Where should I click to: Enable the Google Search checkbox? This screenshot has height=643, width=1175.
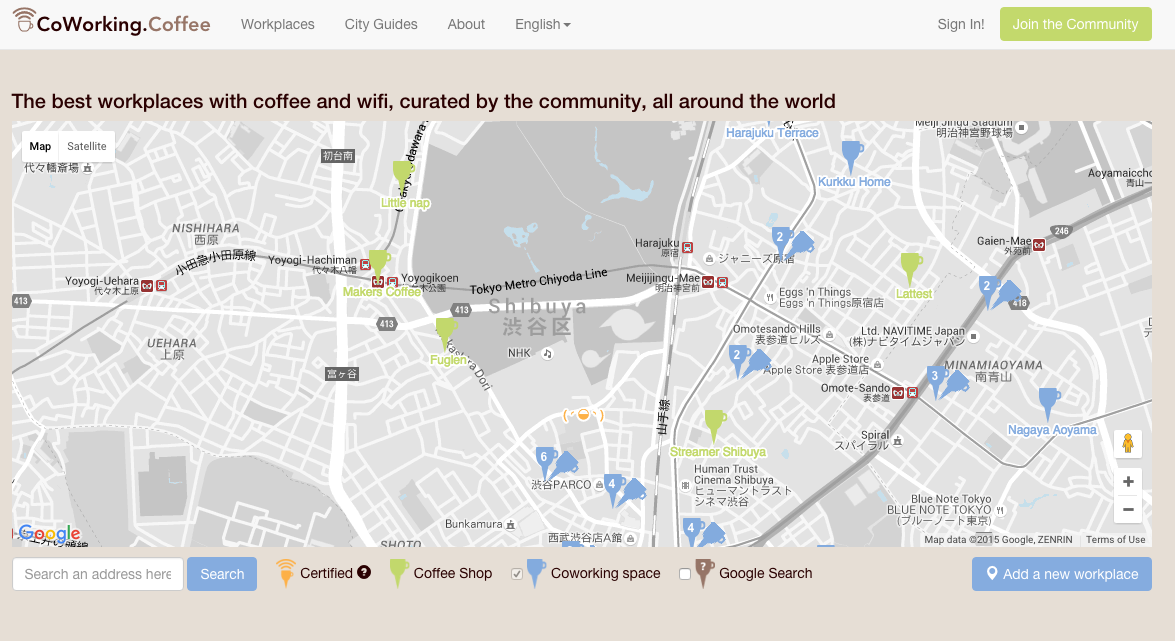(x=685, y=574)
